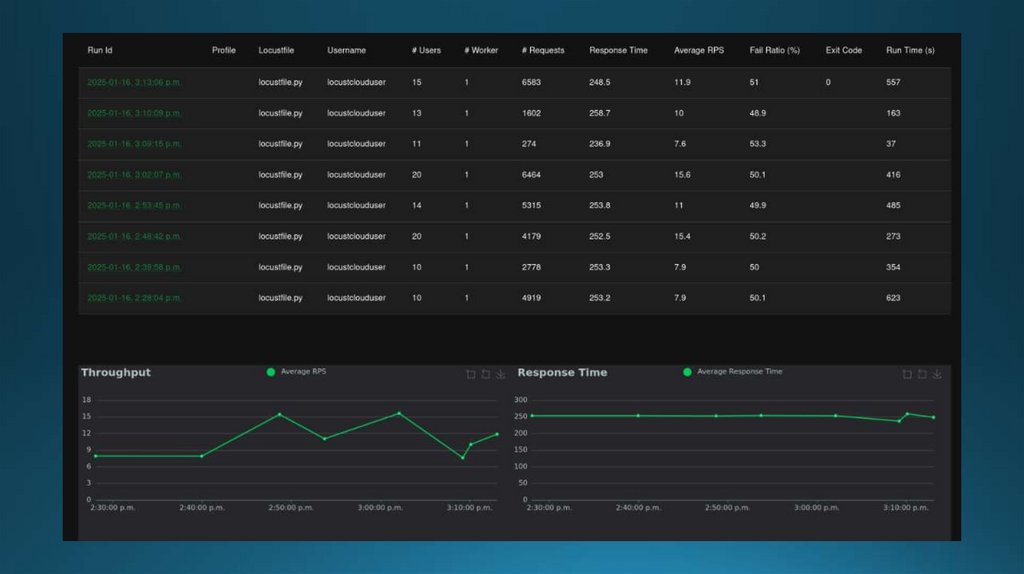Image resolution: width=1024 pixels, height=574 pixels.
Task: Toggle Average Response Time legend series
Action: point(732,372)
